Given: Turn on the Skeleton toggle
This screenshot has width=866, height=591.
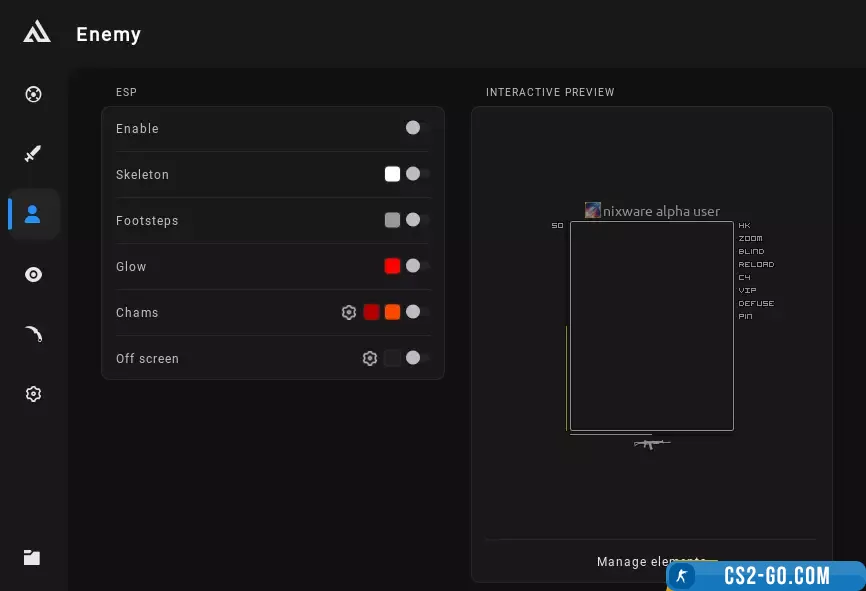Looking at the screenshot, I should click(x=417, y=174).
